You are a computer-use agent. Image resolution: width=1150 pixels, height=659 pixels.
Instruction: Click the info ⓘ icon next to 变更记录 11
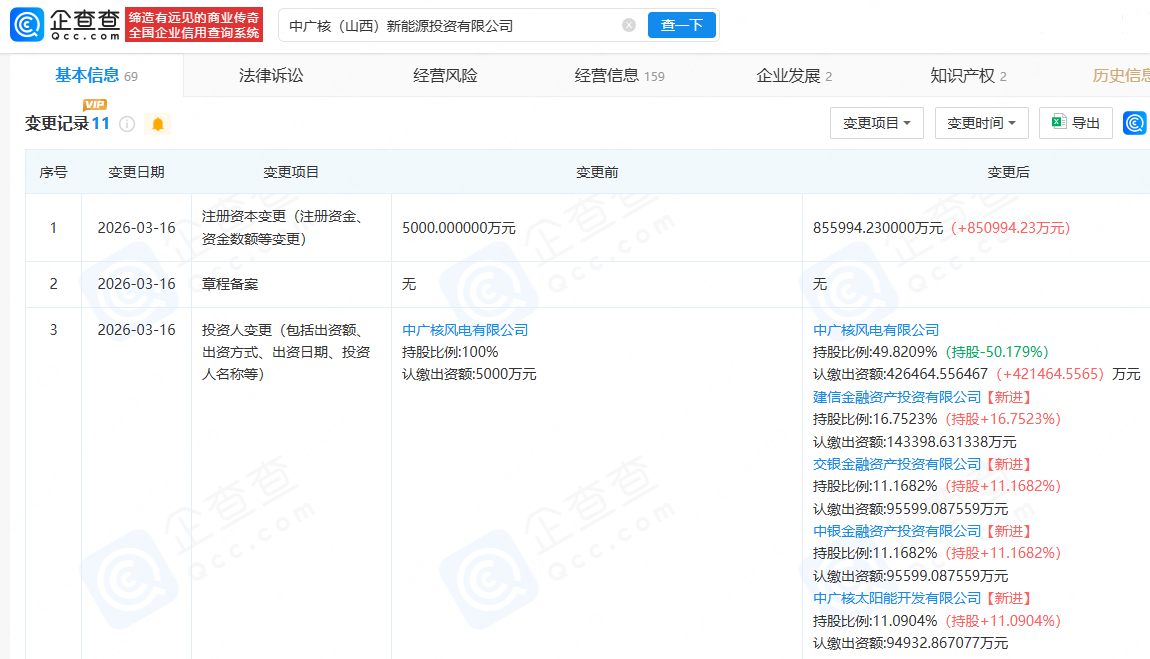pos(126,123)
